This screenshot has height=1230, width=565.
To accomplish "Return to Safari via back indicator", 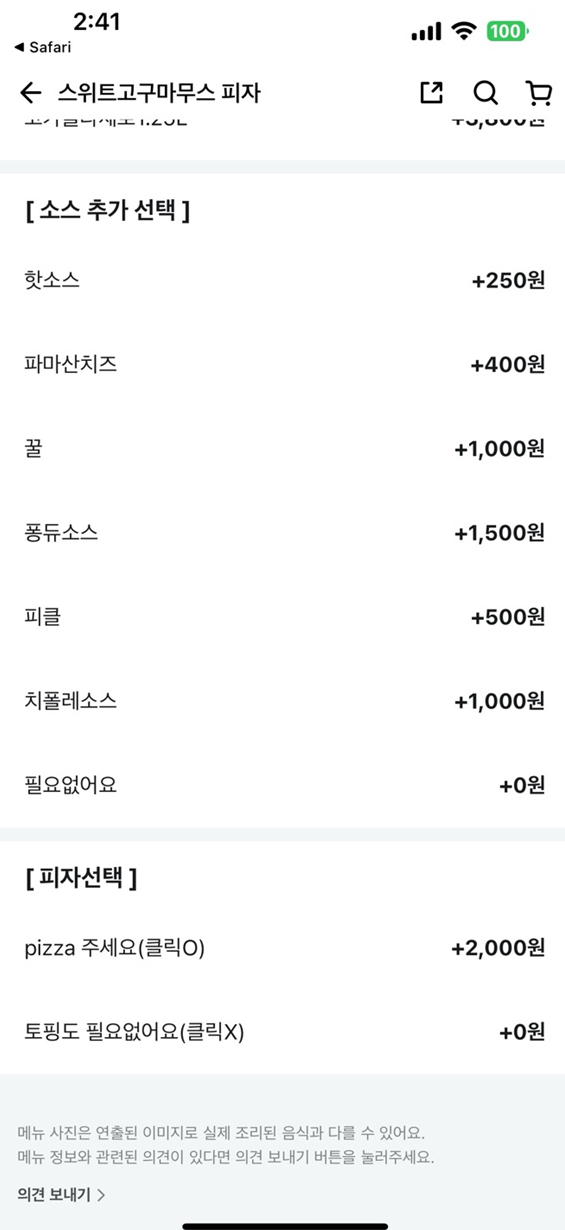I will [x=43, y=47].
